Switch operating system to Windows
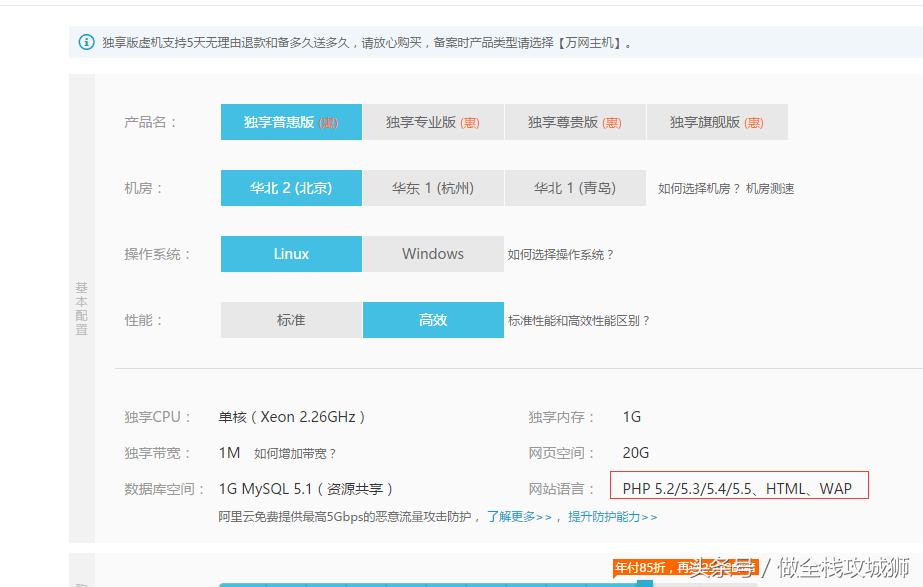 click(433, 253)
